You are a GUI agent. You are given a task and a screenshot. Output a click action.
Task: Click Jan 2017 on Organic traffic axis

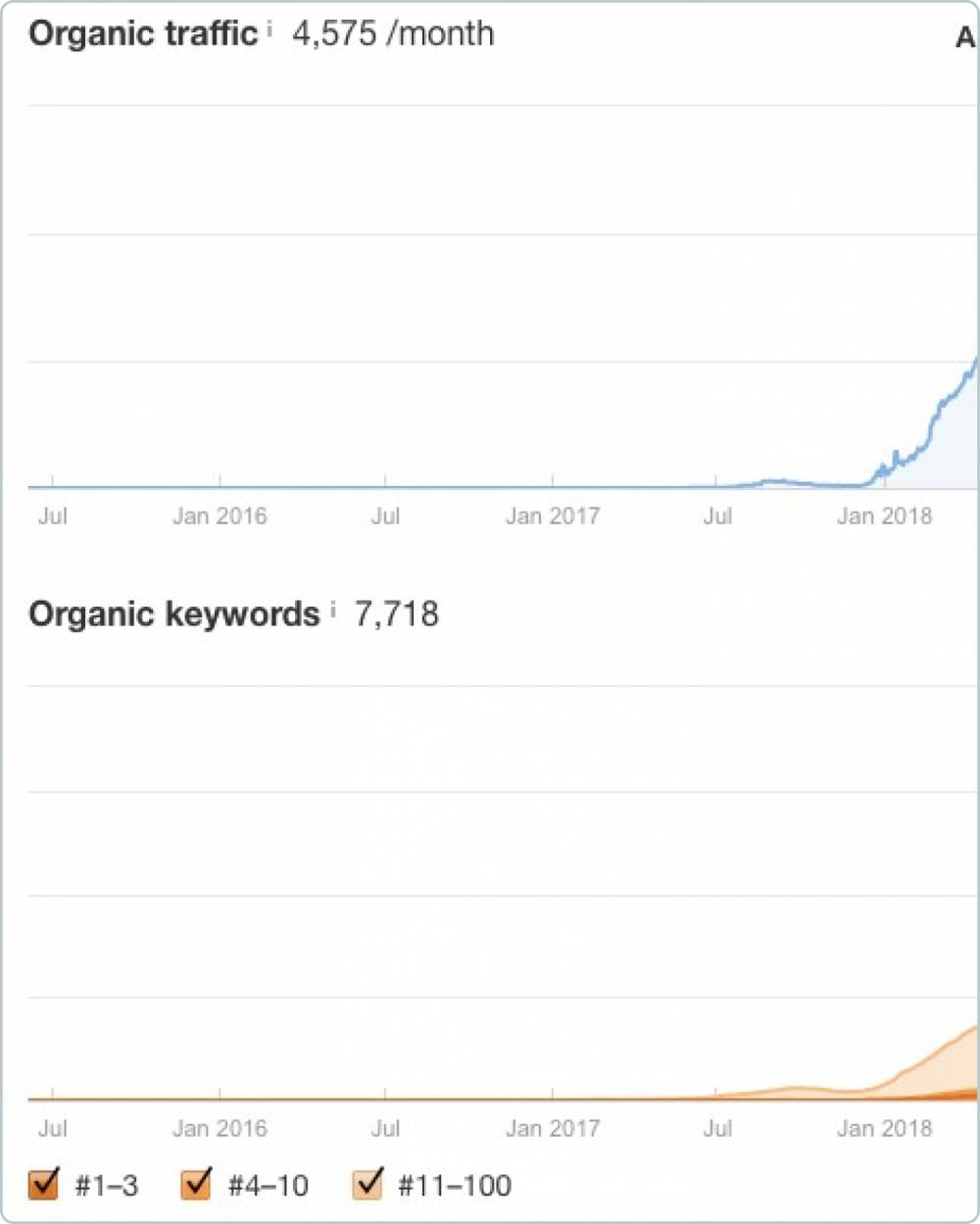click(553, 515)
